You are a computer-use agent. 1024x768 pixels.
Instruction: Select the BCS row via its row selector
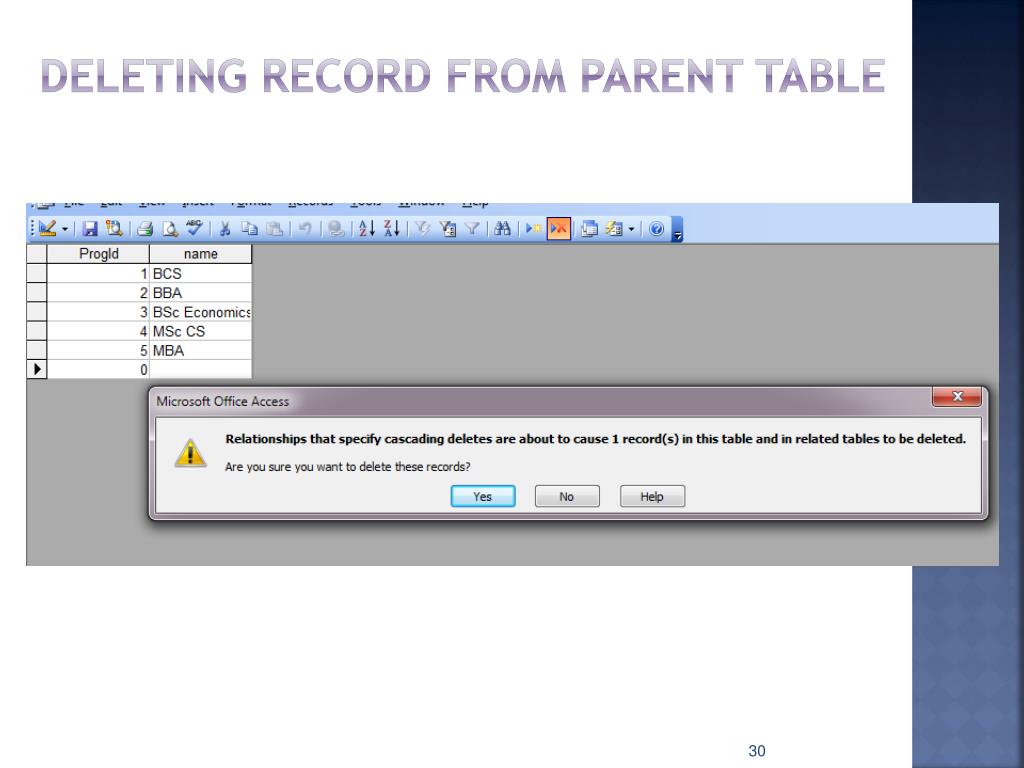point(37,274)
